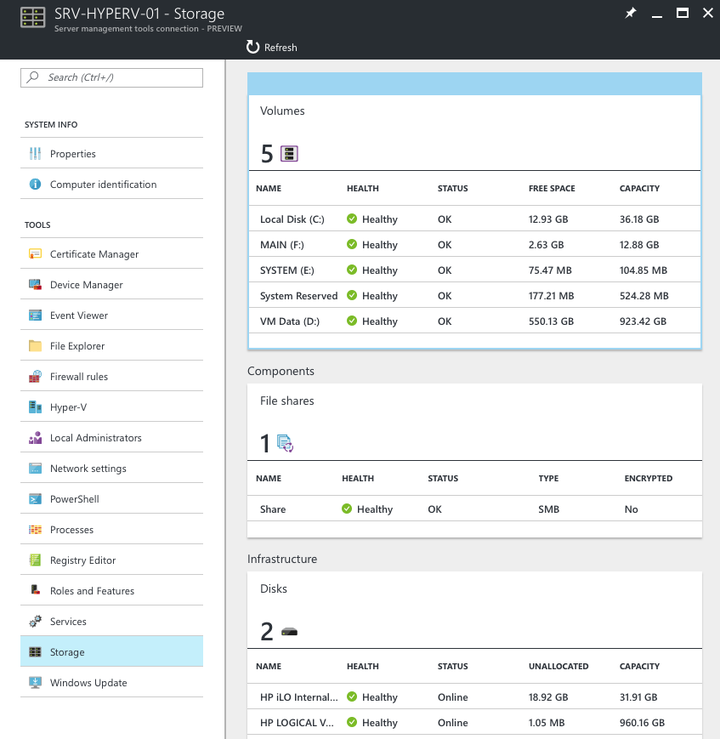Select the Share file share row
This screenshot has width=720, height=739.
click(475, 509)
